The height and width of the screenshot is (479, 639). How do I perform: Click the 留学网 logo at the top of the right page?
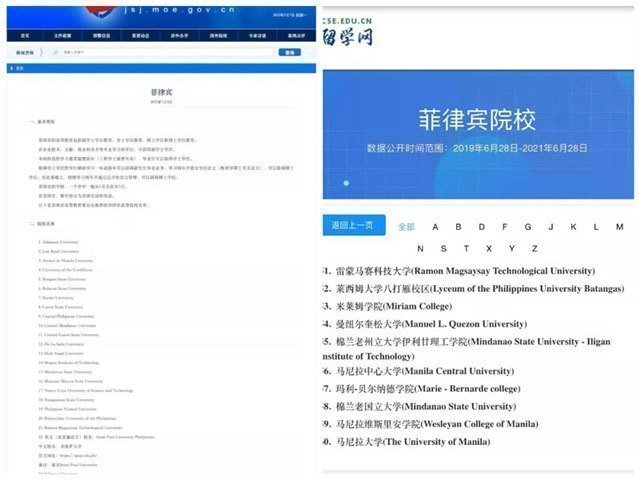pyautogui.click(x=348, y=37)
